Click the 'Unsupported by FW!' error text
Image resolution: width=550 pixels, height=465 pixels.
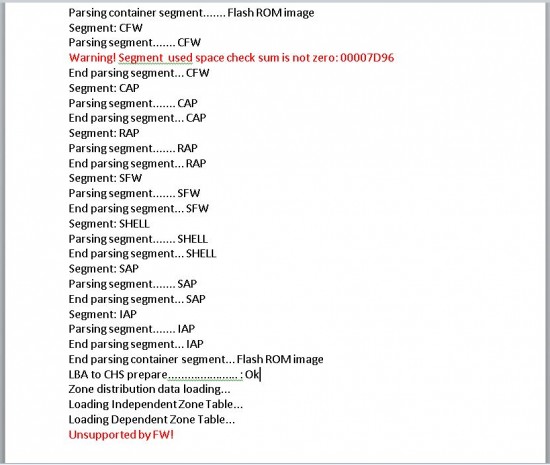pos(121,435)
